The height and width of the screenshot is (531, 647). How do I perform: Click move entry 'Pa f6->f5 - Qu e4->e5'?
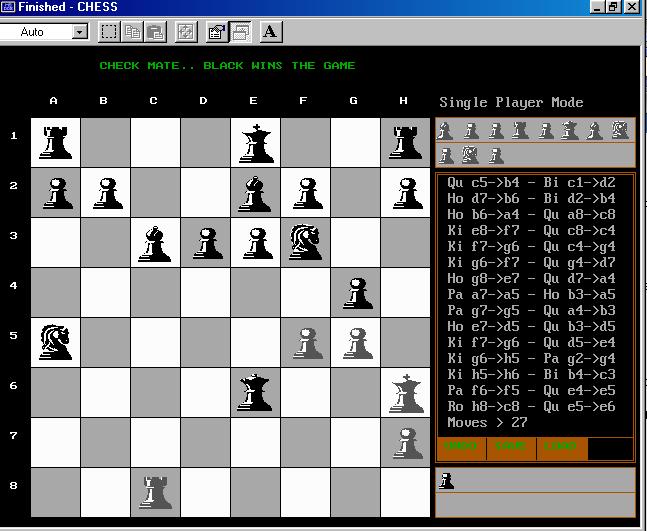[x=531, y=390]
